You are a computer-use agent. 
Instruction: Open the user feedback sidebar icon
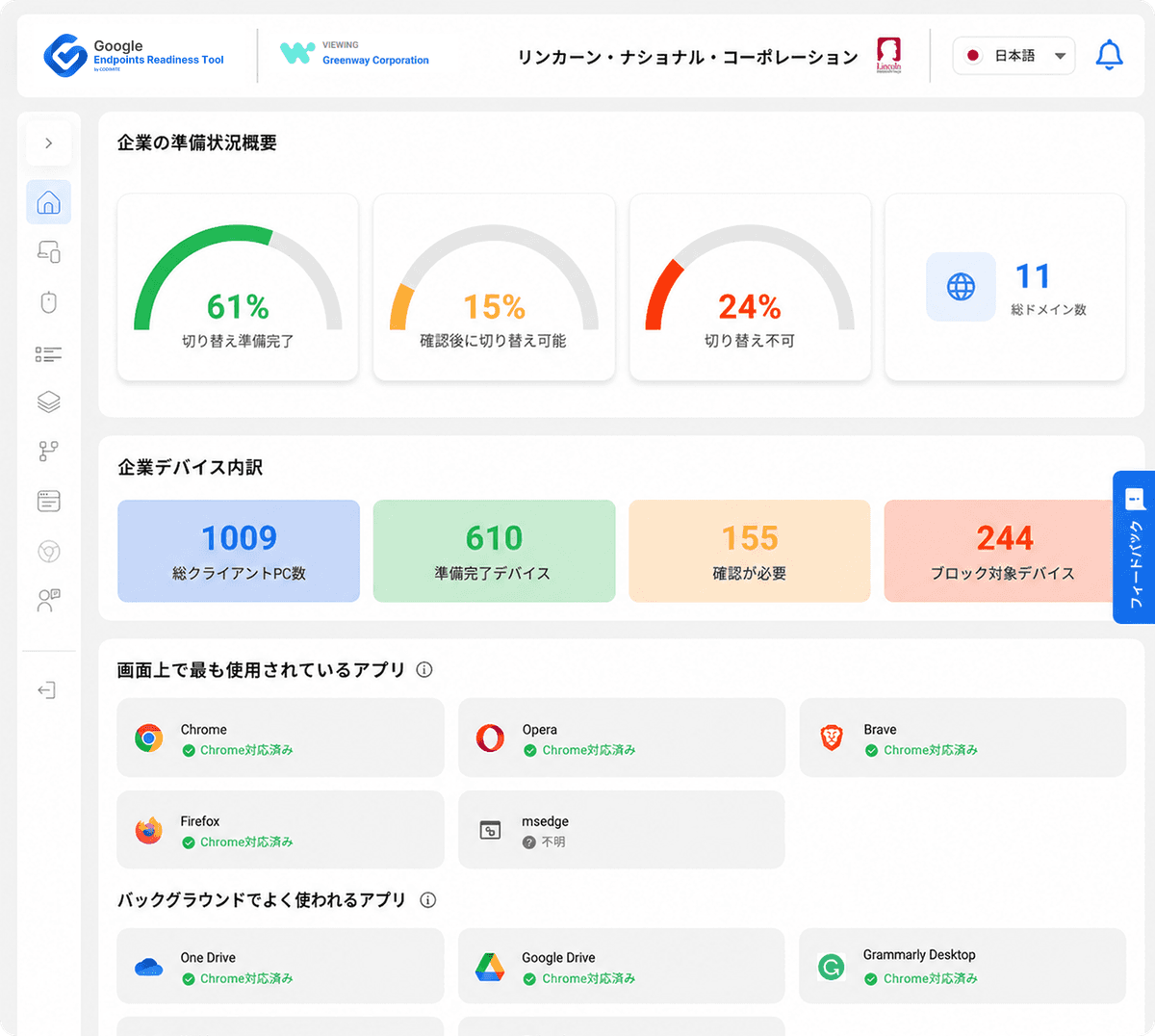tap(48, 601)
